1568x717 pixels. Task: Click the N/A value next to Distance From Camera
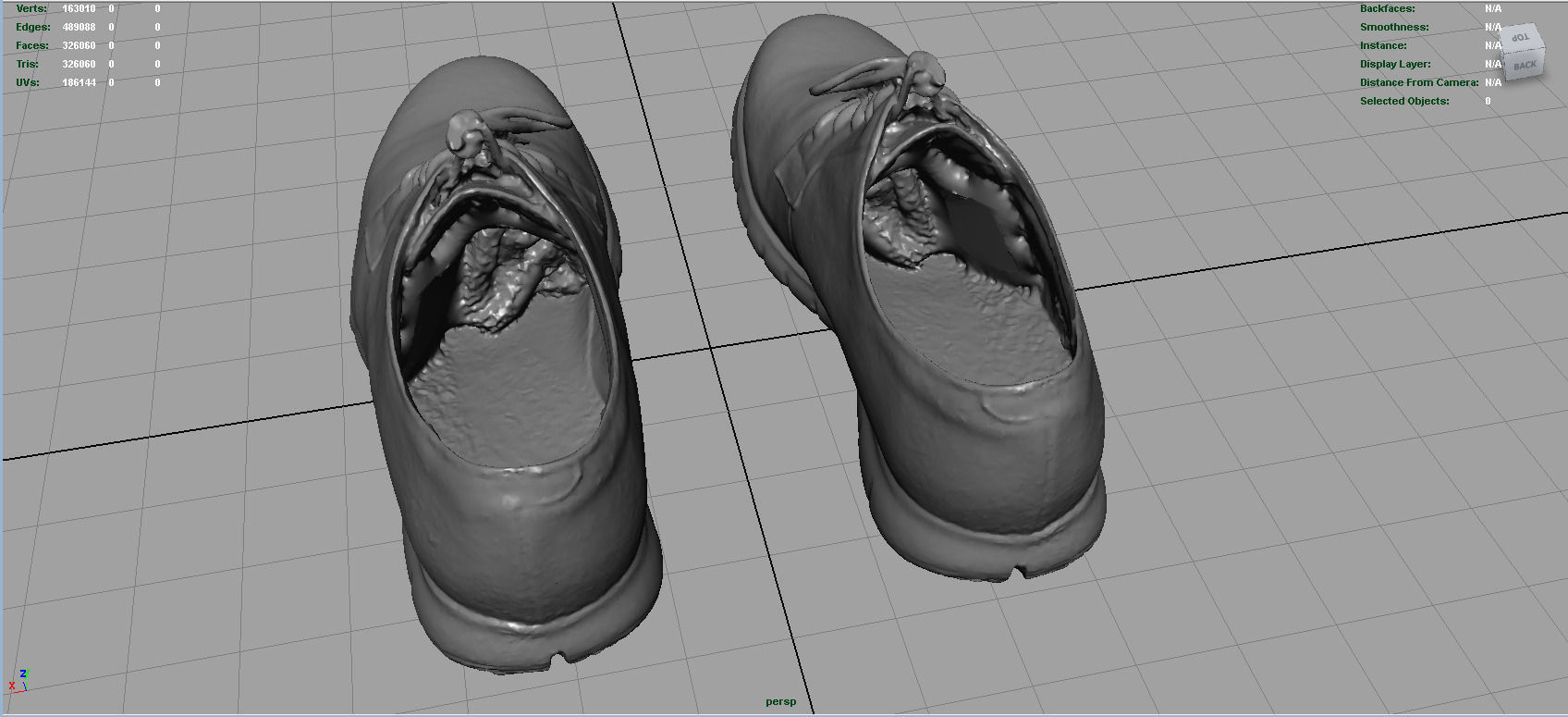[x=1493, y=82]
